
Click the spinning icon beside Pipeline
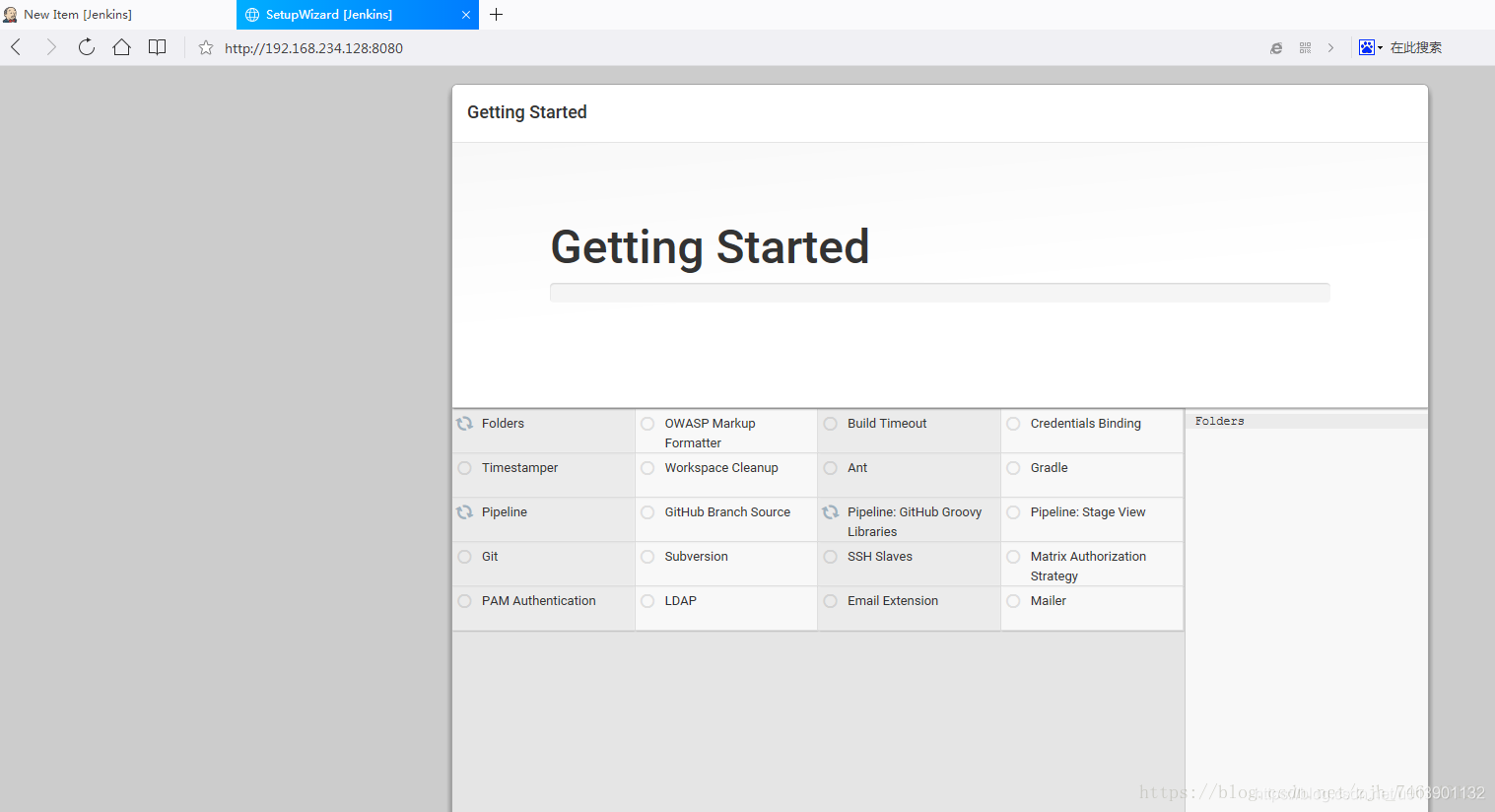[465, 512]
